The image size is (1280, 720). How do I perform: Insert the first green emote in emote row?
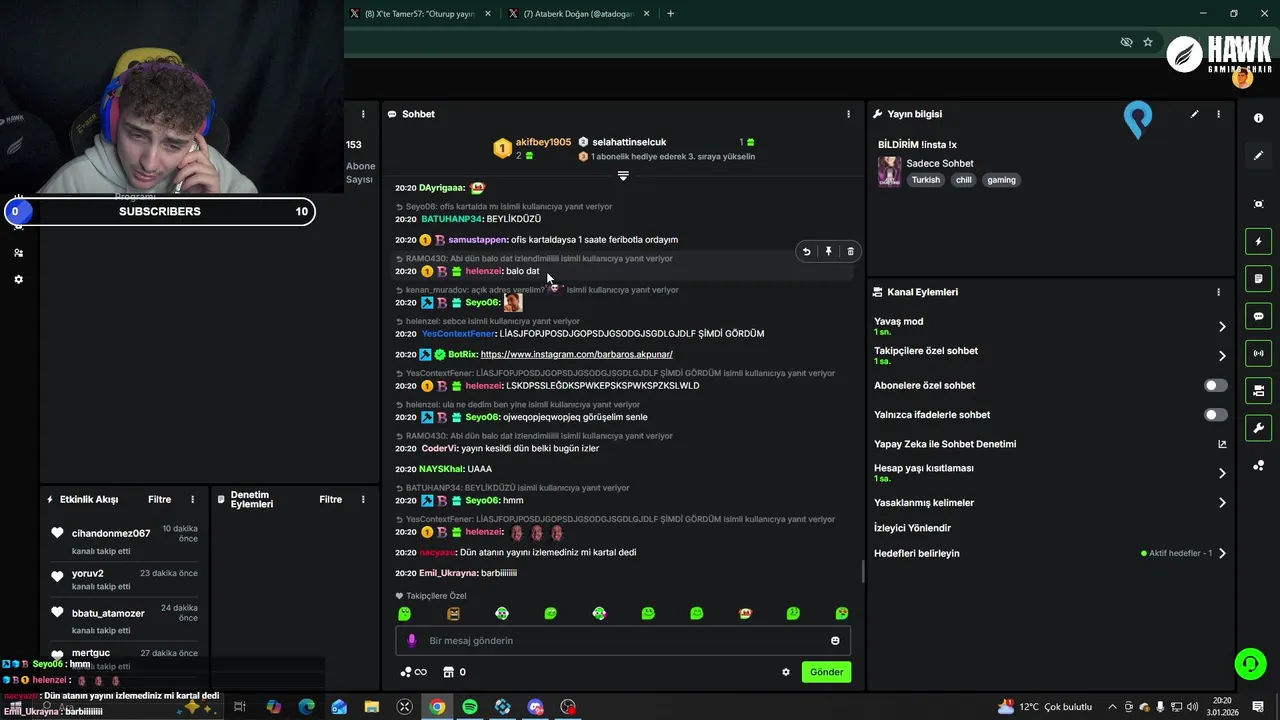pyautogui.click(x=405, y=613)
